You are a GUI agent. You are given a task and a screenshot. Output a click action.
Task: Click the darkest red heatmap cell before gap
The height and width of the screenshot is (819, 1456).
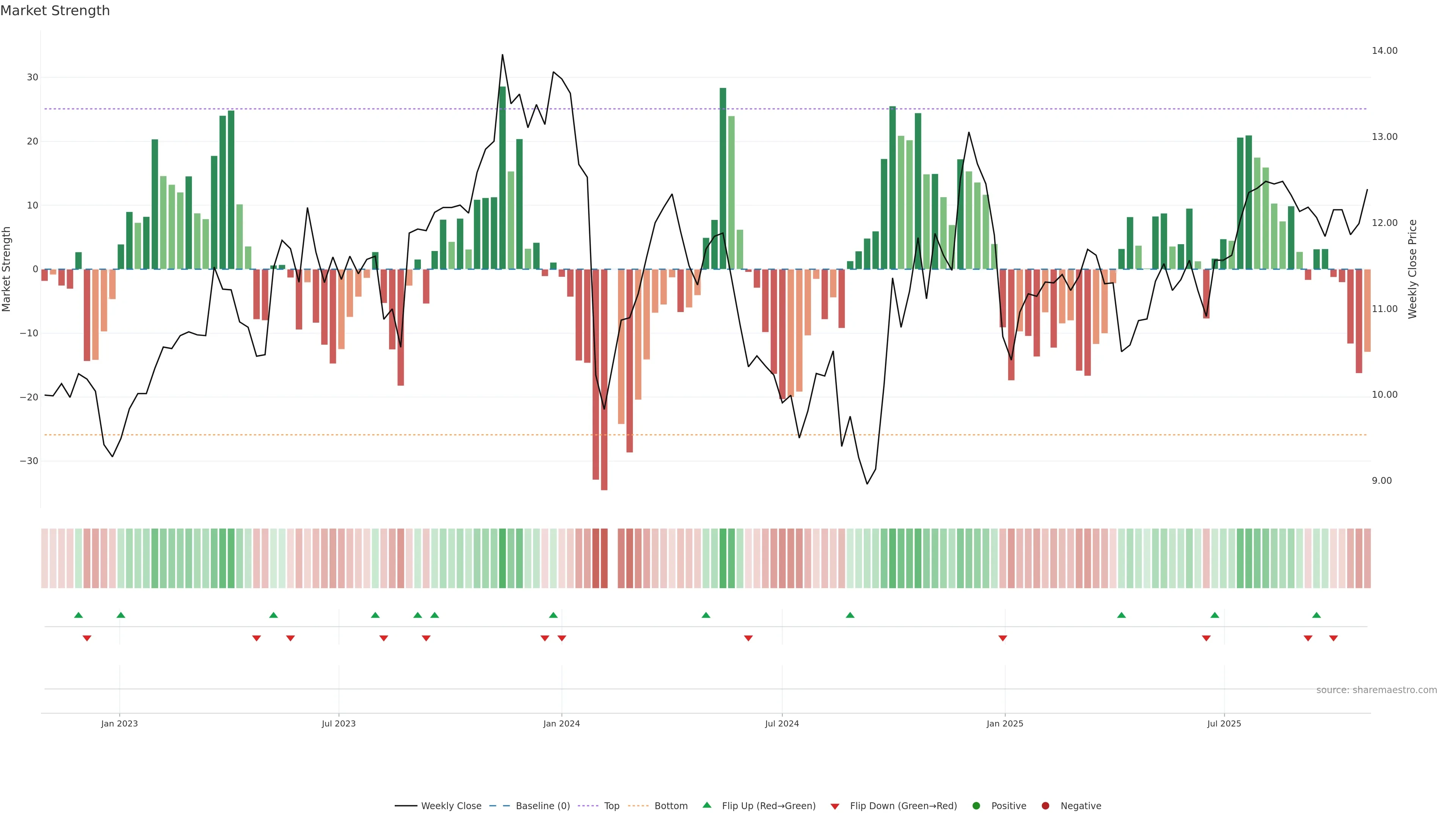604,559
